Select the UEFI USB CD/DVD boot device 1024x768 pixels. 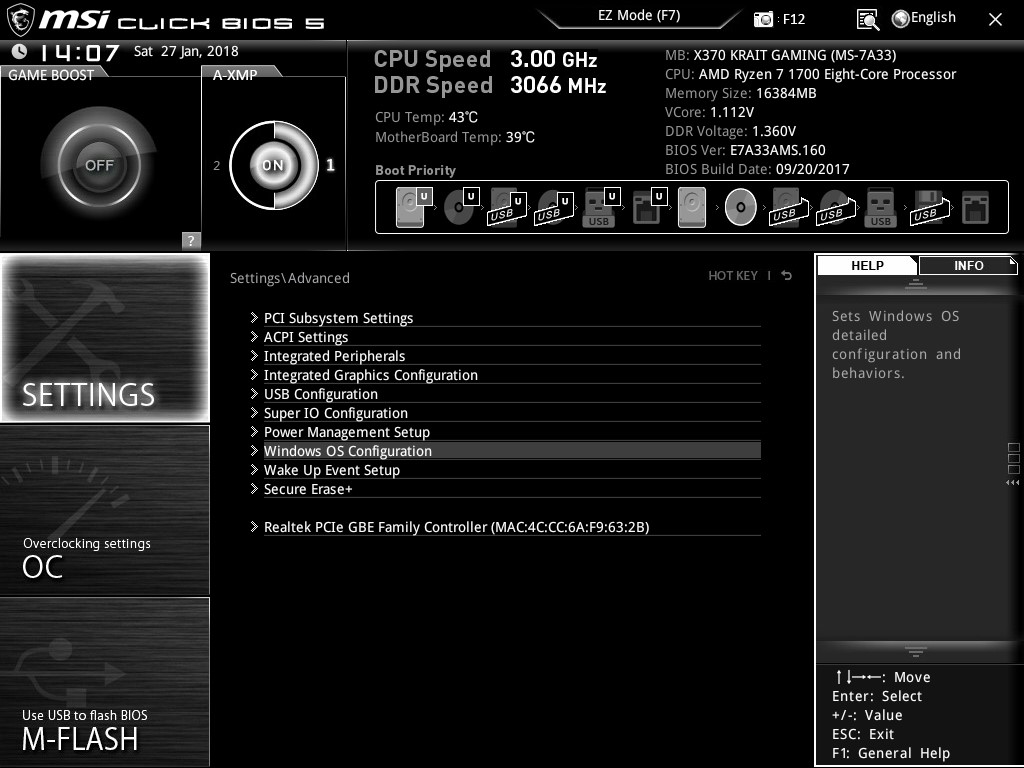coord(554,207)
